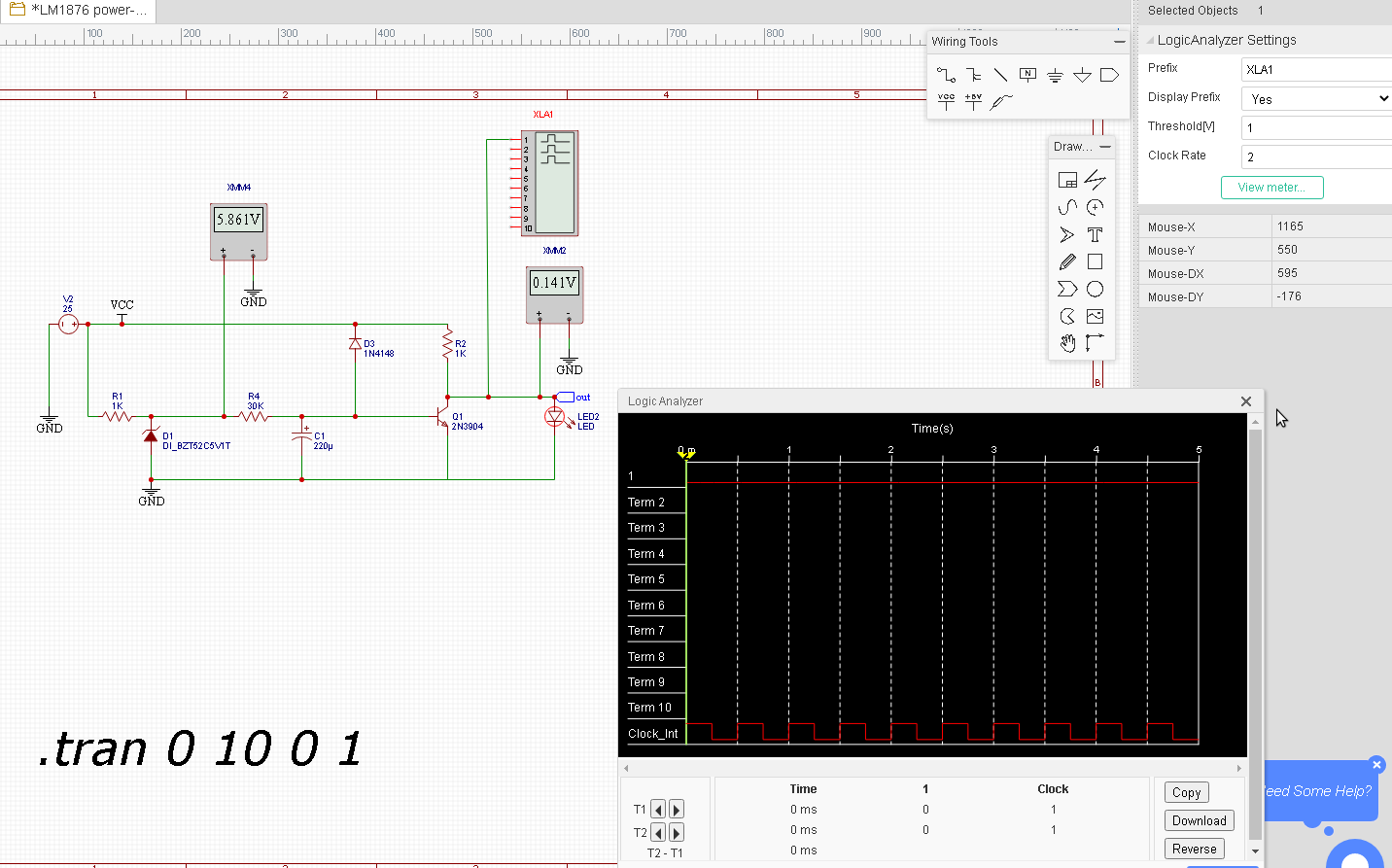1392x868 pixels.
Task: Open Sheet Setting from Drawing Tools
Action: pos(1067,180)
